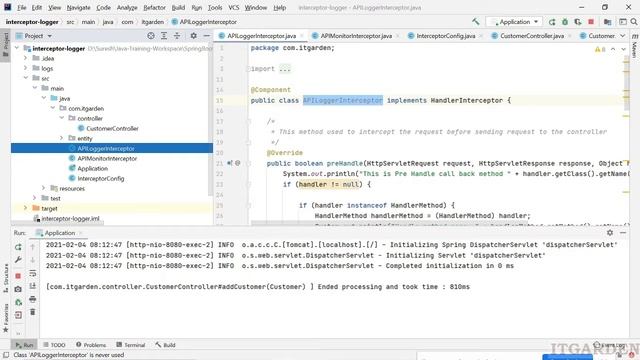Open the Refactor menu
The width and height of the screenshot is (640, 360).
click(154, 7)
